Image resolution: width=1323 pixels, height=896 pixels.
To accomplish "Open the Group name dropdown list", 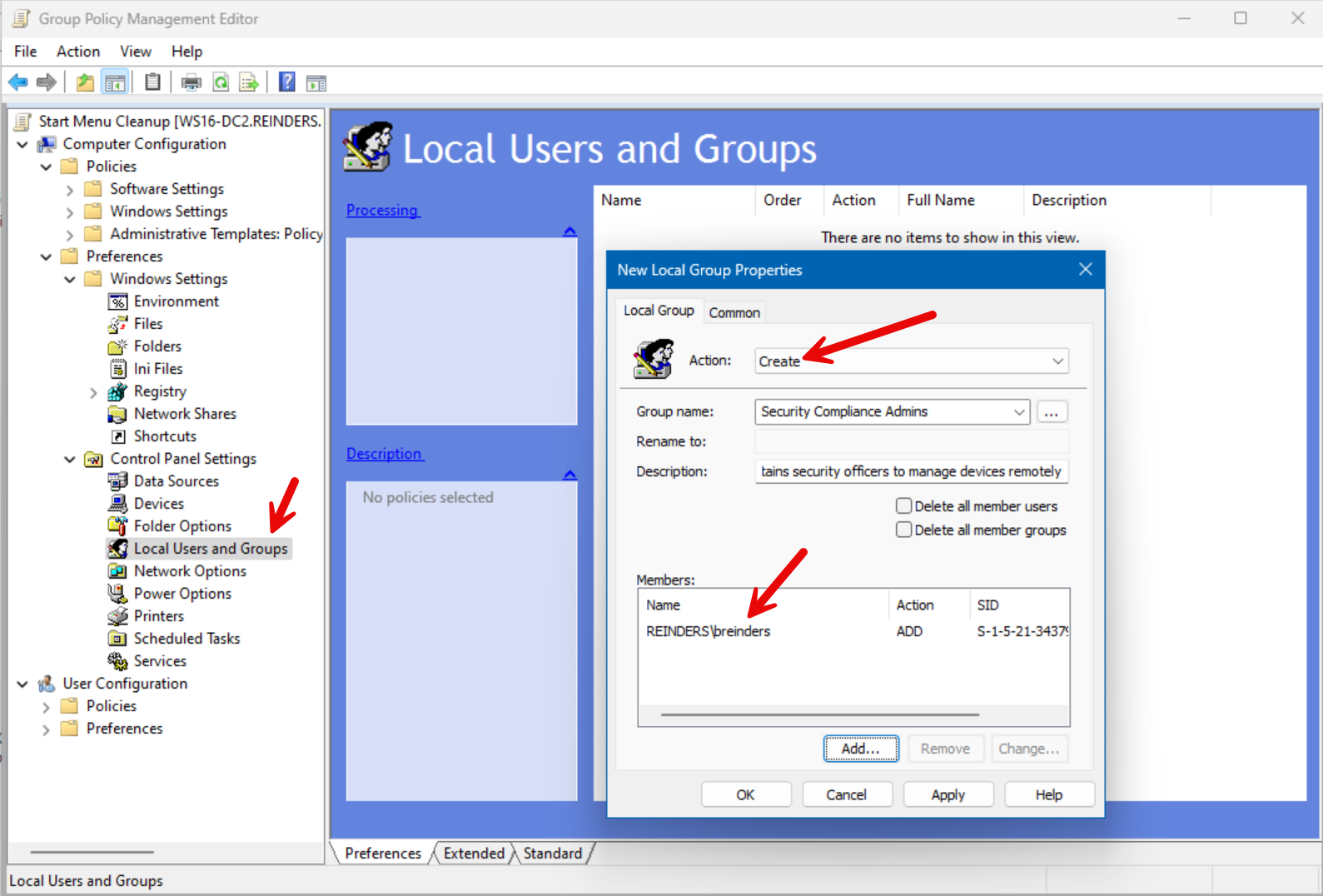I will [x=1019, y=412].
